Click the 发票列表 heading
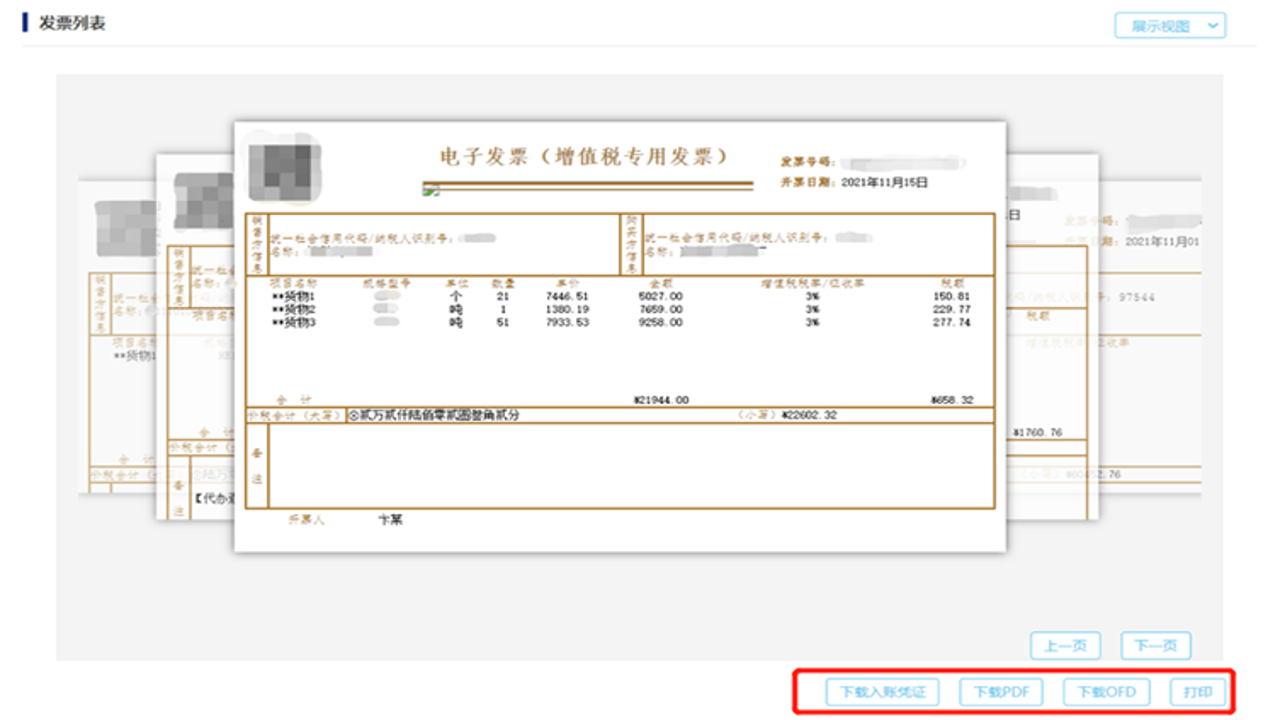The image size is (1280, 720). coord(72,23)
